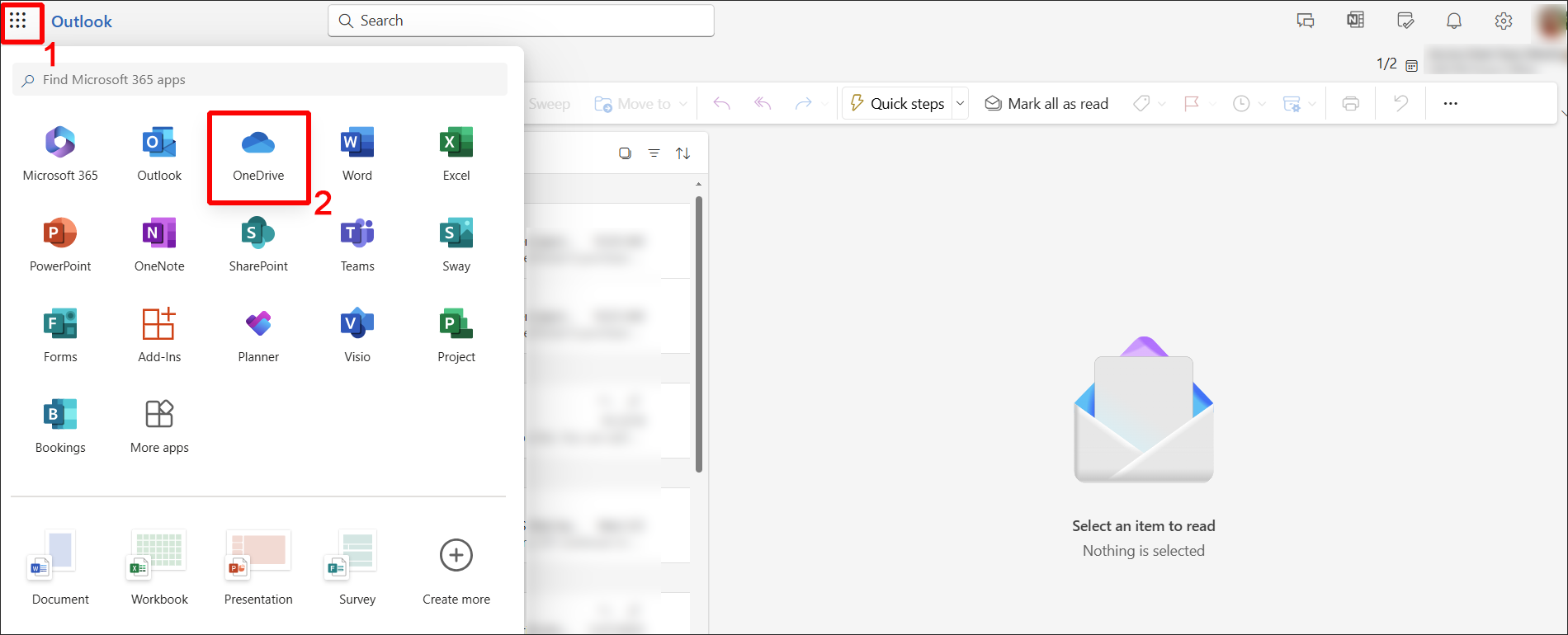Image resolution: width=1568 pixels, height=635 pixels.
Task: Open the OneNote app
Action: point(159,245)
